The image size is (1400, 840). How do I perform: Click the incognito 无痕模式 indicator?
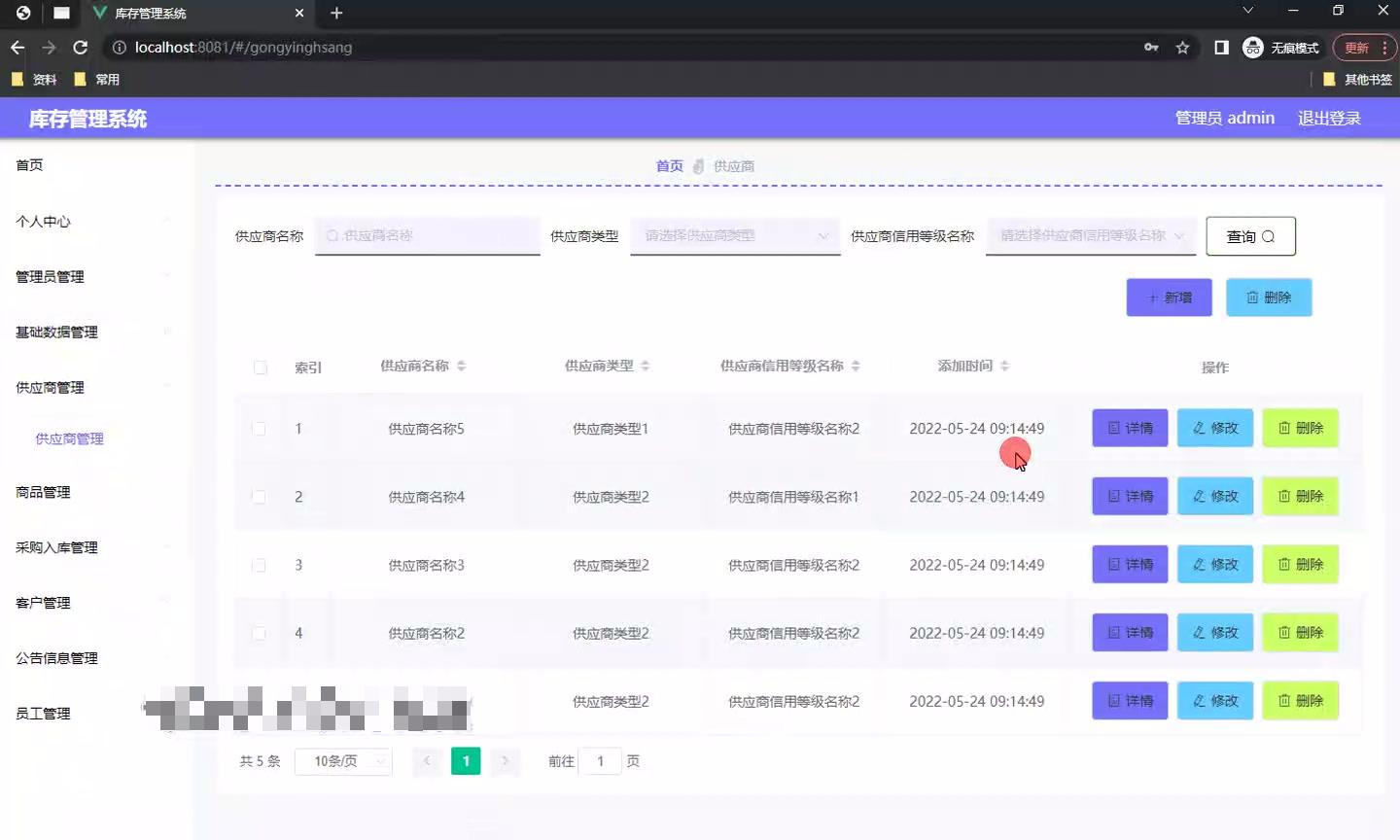click(1281, 47)
